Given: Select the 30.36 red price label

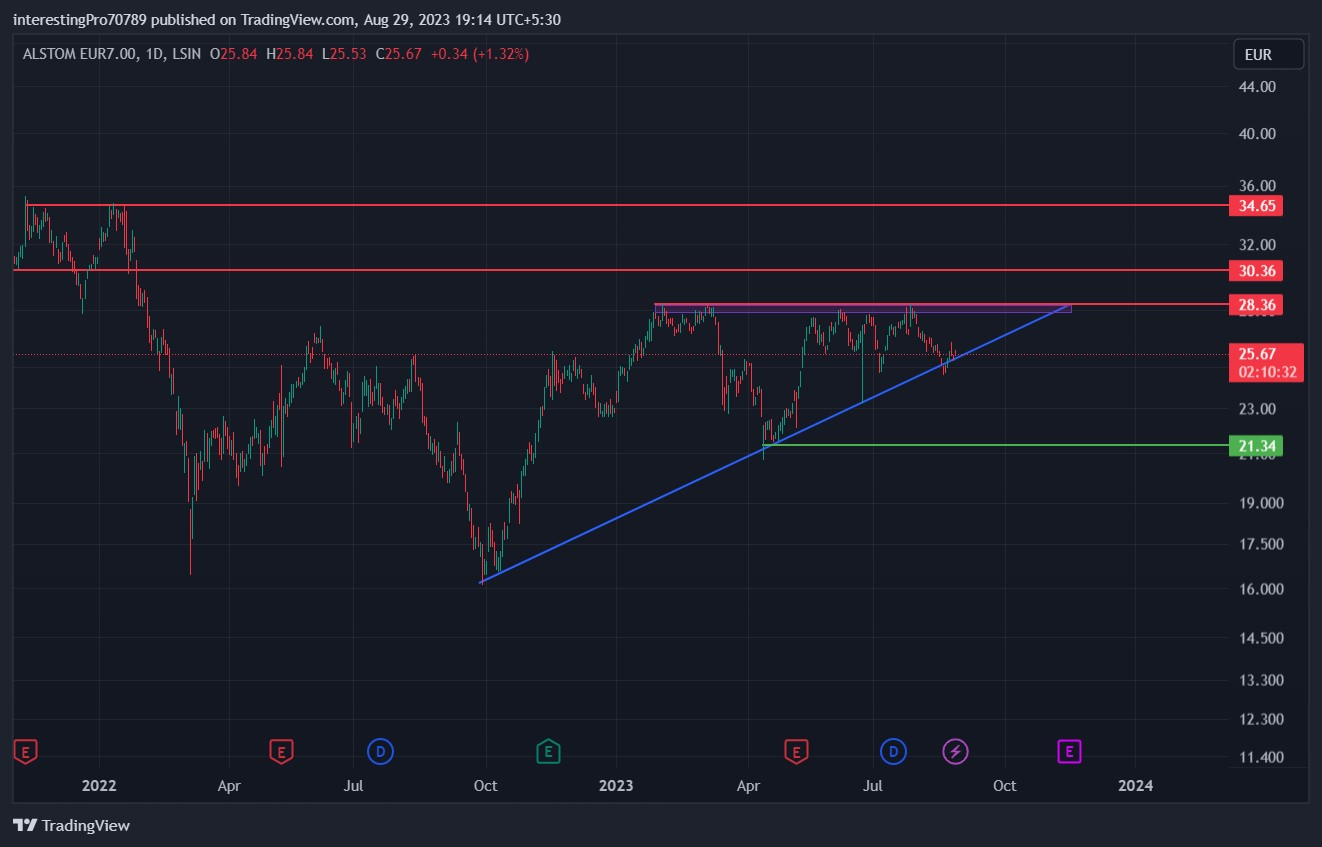Looking at the screenshot, I should click(x=1255, y=271).
